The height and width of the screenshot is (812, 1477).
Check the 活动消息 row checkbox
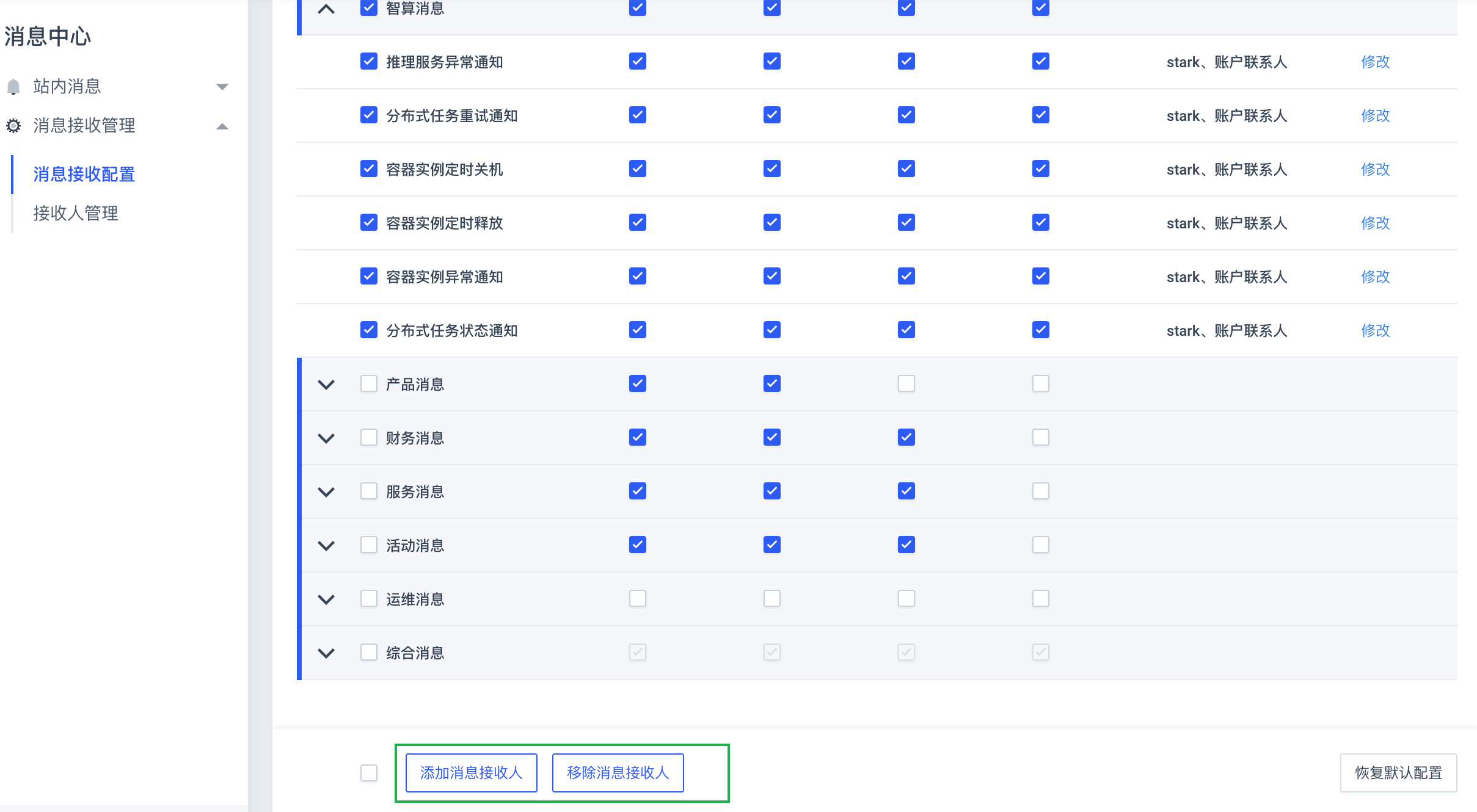pyautogui.click(x=369, y=545)
